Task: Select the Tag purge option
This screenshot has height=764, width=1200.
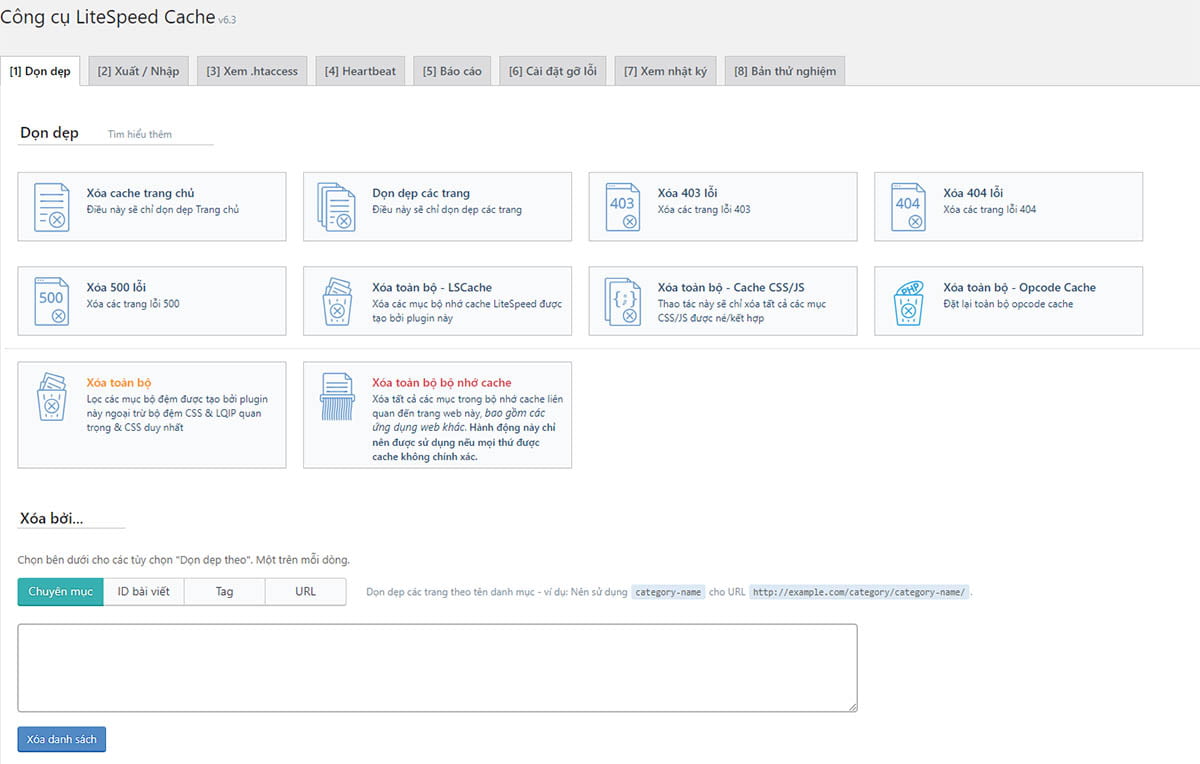Action: [224, 591]
